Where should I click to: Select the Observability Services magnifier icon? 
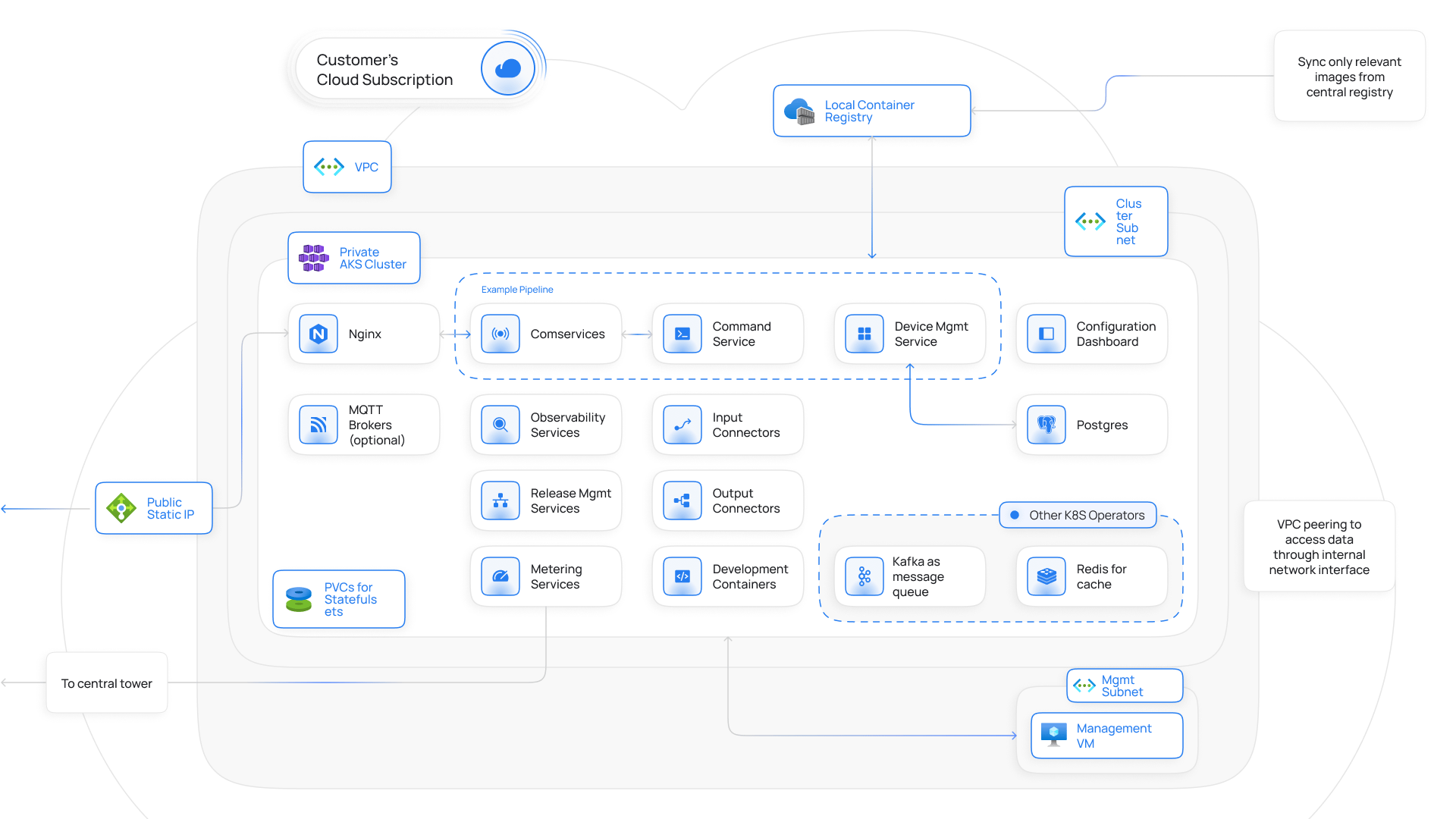pos(500,425)
